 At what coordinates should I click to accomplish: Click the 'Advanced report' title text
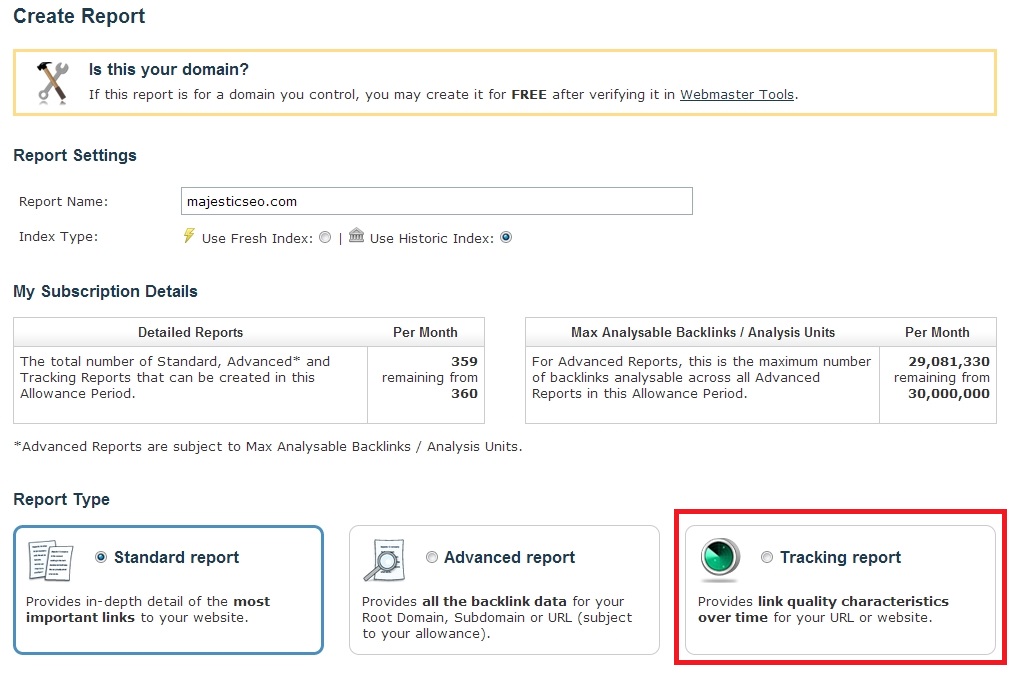[x=510, y=557]
